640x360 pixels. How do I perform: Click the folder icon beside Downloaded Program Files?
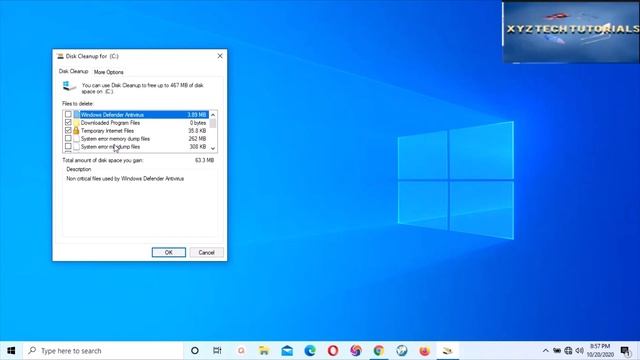[x=76, y=122]
